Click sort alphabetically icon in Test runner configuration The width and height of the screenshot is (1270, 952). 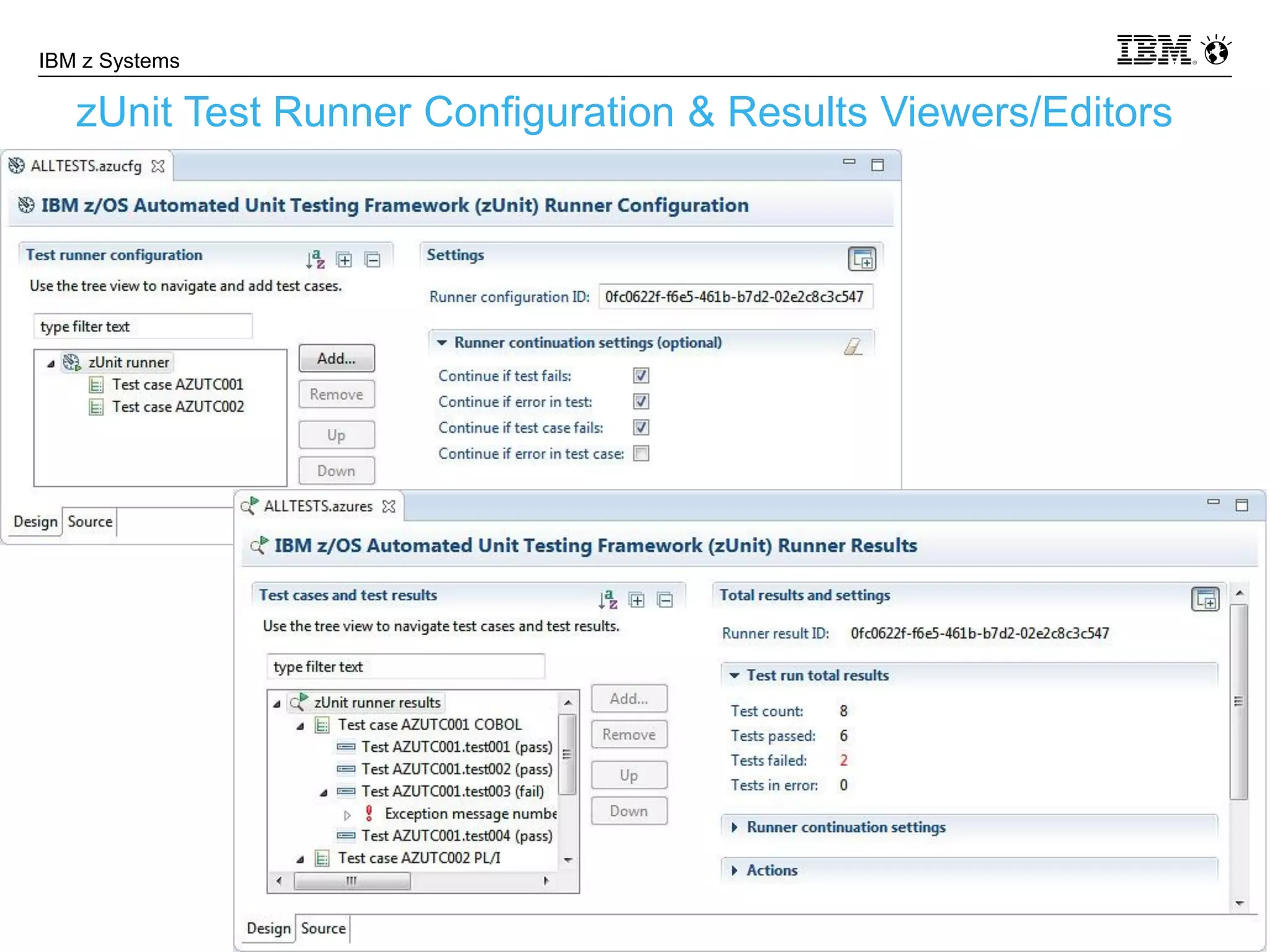(x=316, y=260)
